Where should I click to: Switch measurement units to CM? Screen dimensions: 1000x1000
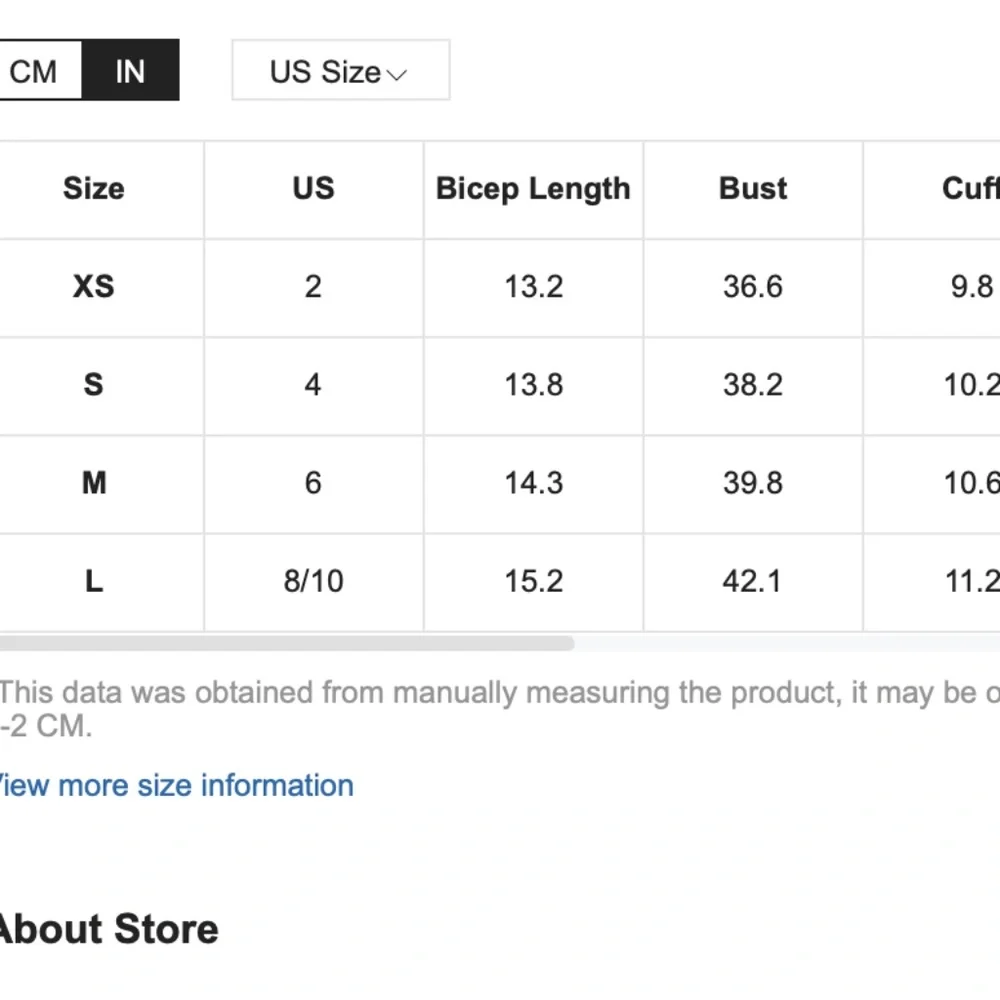tap(35, 71)
